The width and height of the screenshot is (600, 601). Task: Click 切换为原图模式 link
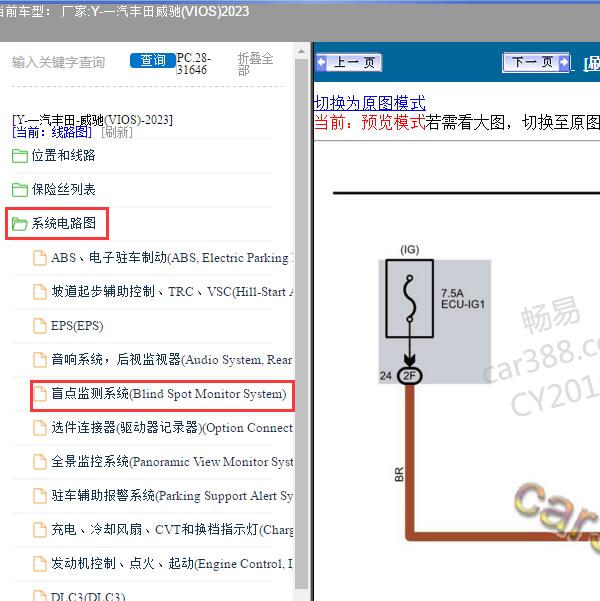(370, 103)
